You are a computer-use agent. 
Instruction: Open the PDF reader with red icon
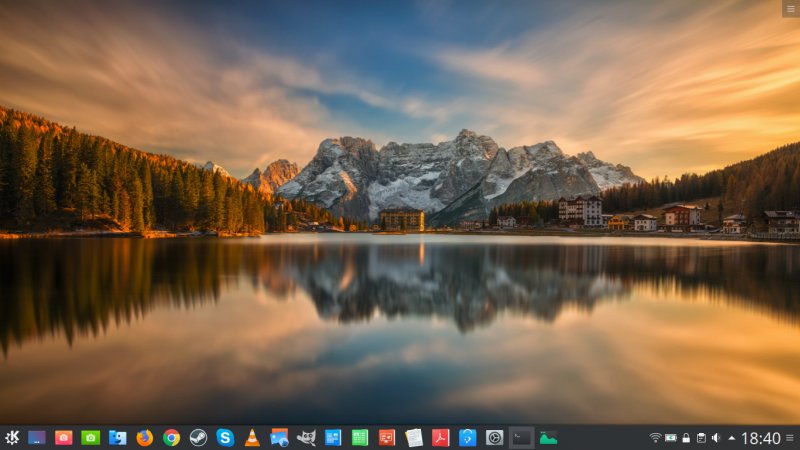pyautogui.click(x=440, y=437)
